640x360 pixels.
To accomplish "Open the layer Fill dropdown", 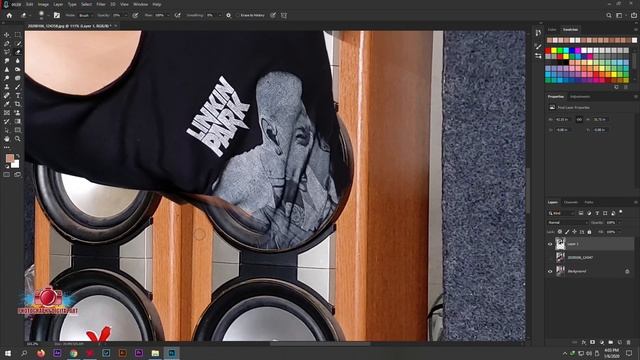I will tap(619, 232).
